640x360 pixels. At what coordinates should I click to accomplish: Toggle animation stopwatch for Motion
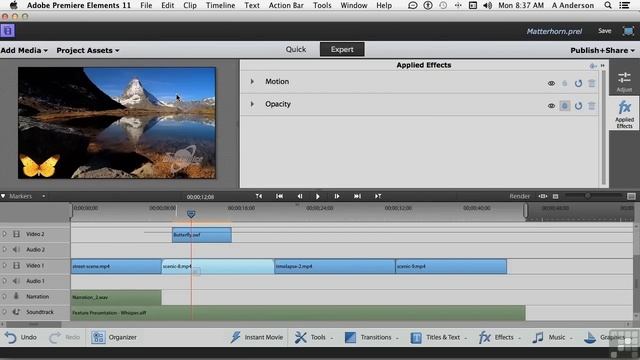(x=564, y=83)
